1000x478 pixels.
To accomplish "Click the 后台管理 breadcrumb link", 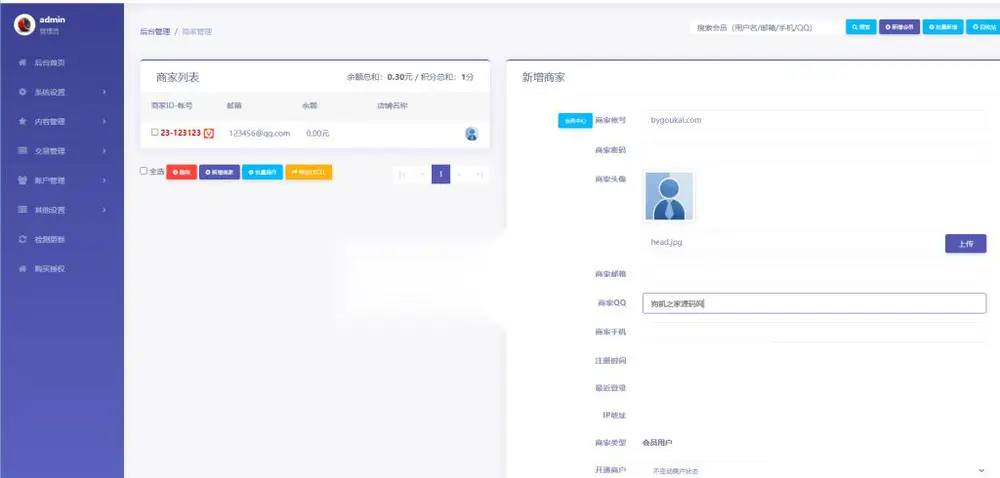I will pyautogui.click(x=155, y=31).
